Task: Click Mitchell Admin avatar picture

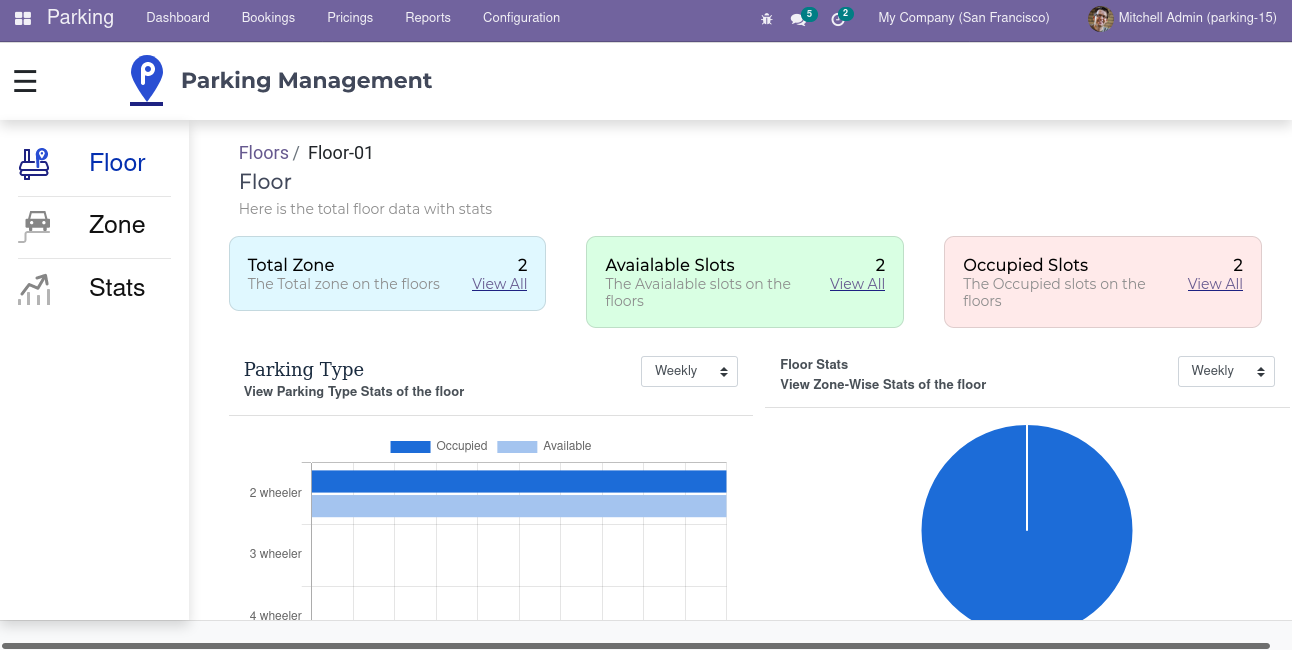Action: (x=1100, y=18)
